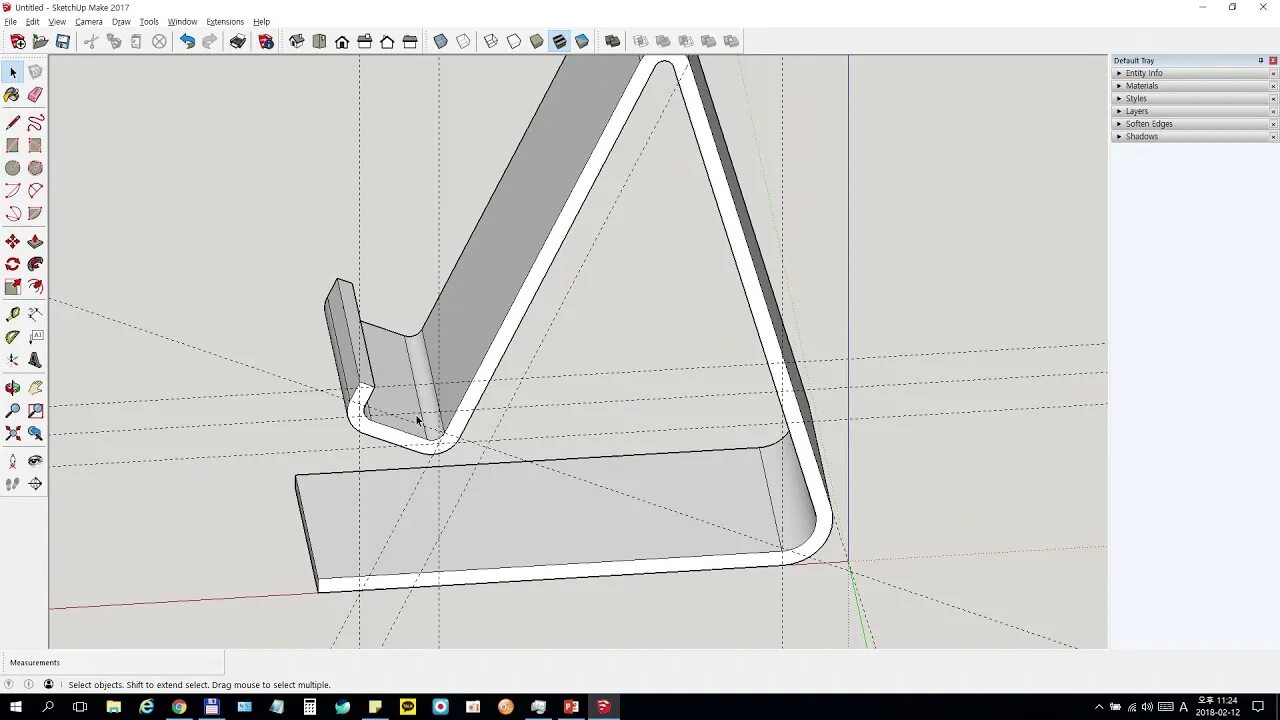Viewport: 1280px width, 720px height.
Task: Select the Eraser tool
Action: click(35, 95)
